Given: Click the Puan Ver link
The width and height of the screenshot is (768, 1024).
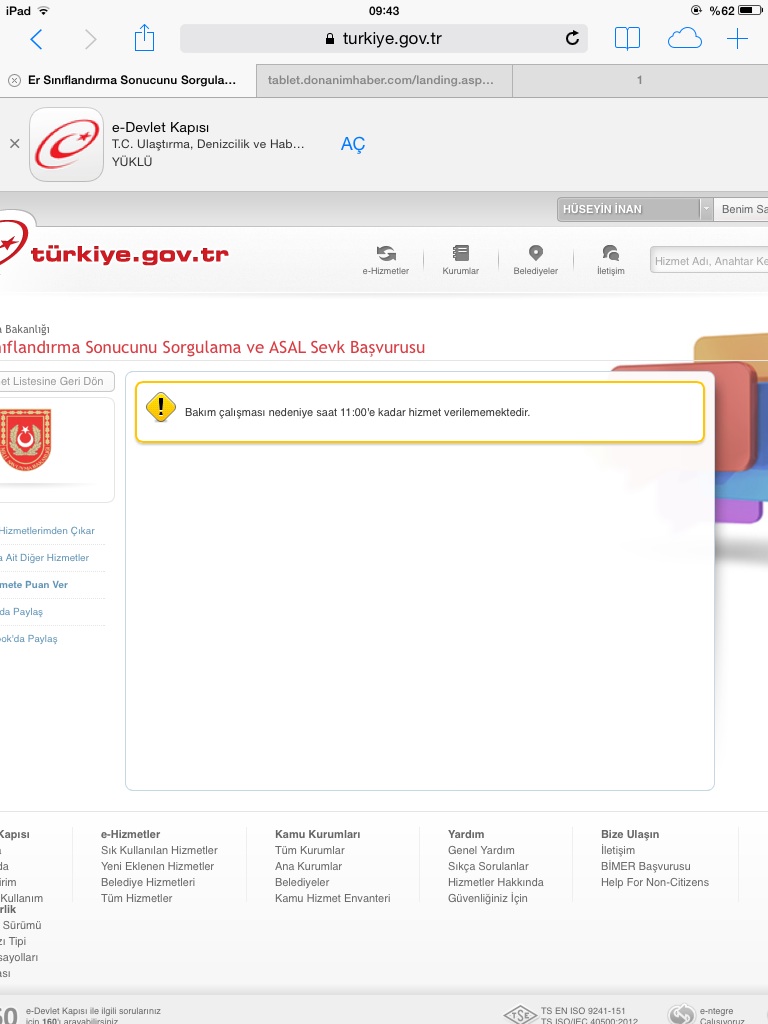Looking at the screenshot, I should click(34, 584).
